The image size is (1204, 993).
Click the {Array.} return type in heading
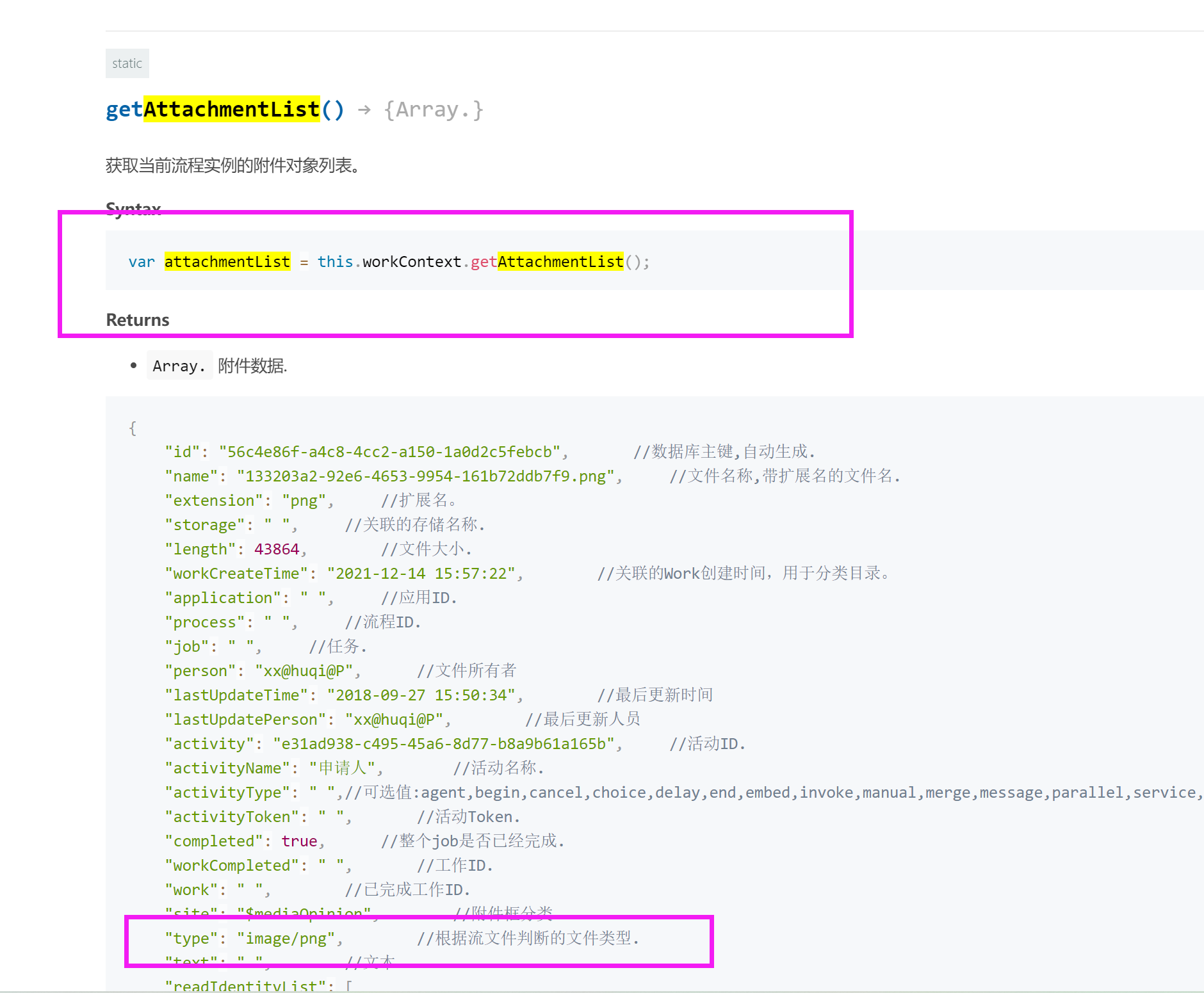(433, 109)
